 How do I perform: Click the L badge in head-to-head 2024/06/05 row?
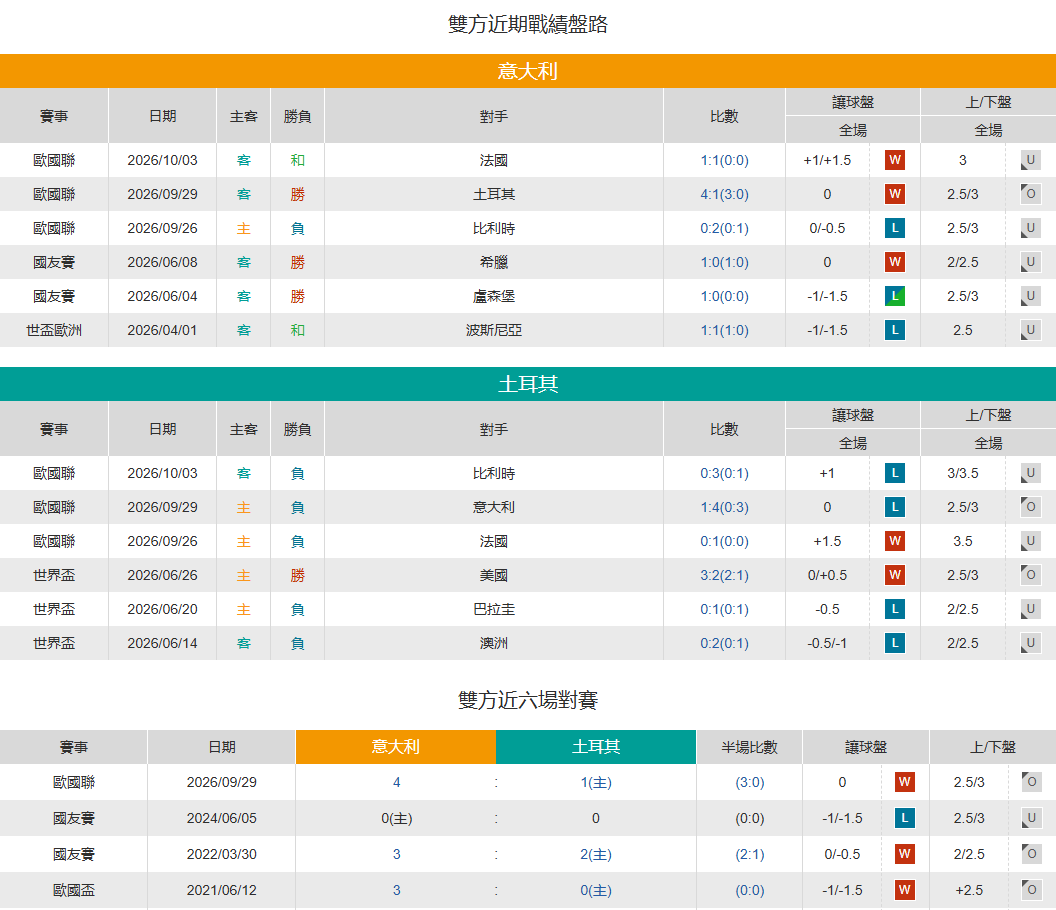coord(904,818)
